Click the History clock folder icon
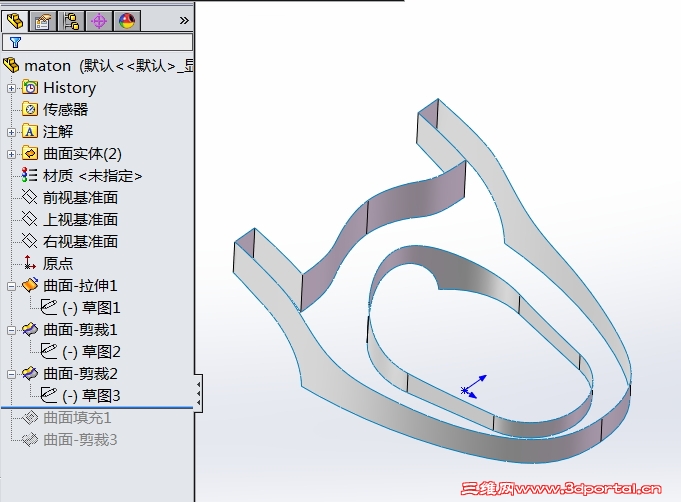Image resolution: width=681 pixels, height=502 pixels. click(x=30, y=87)
